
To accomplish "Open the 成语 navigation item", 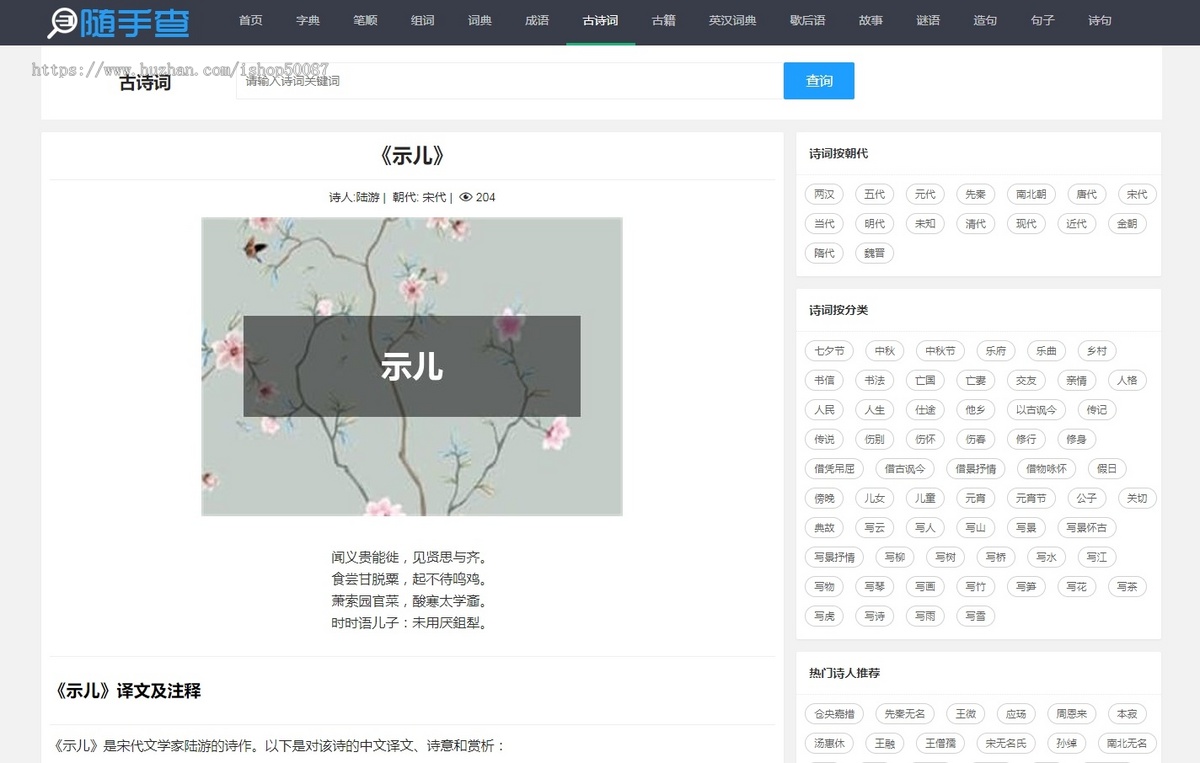I will pos(537,20).
